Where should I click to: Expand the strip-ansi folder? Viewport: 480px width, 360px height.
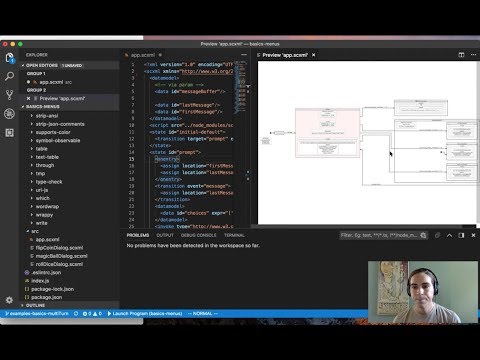coord(47,116)
